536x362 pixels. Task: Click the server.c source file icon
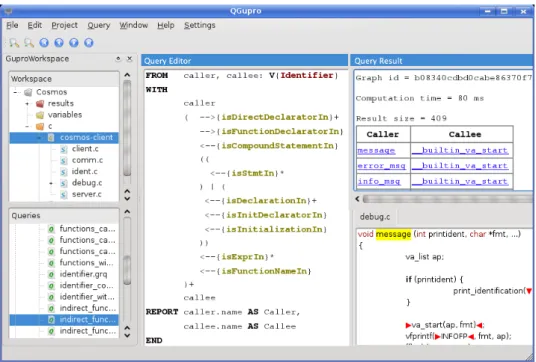click(x=64, y=195)
